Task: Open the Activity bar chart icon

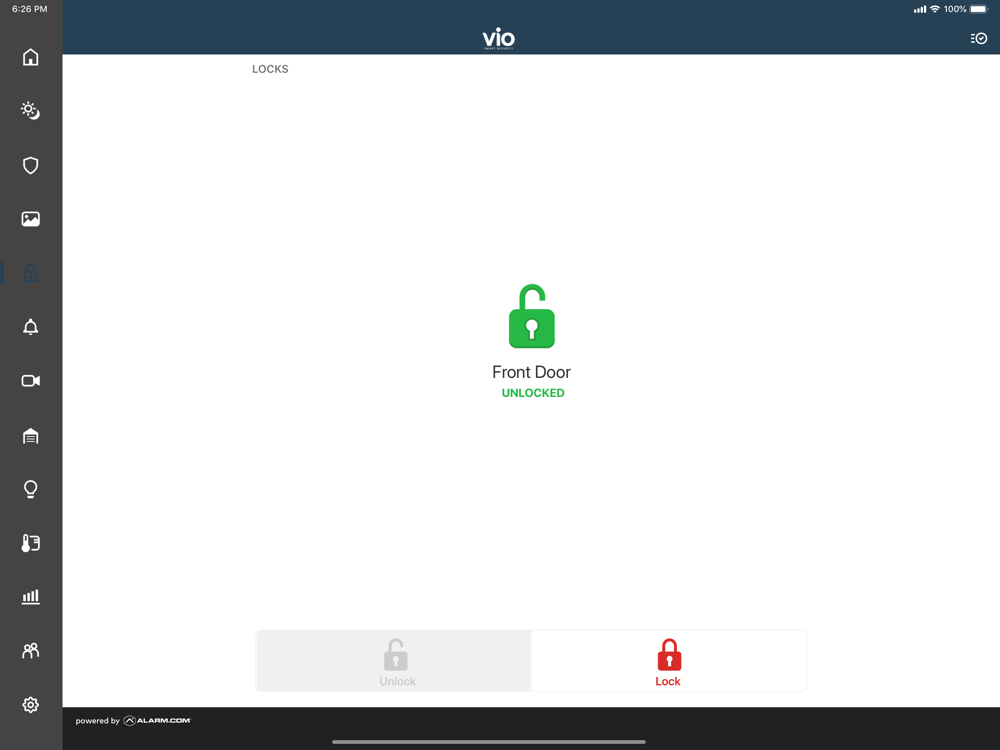Action: pos(31,597)
